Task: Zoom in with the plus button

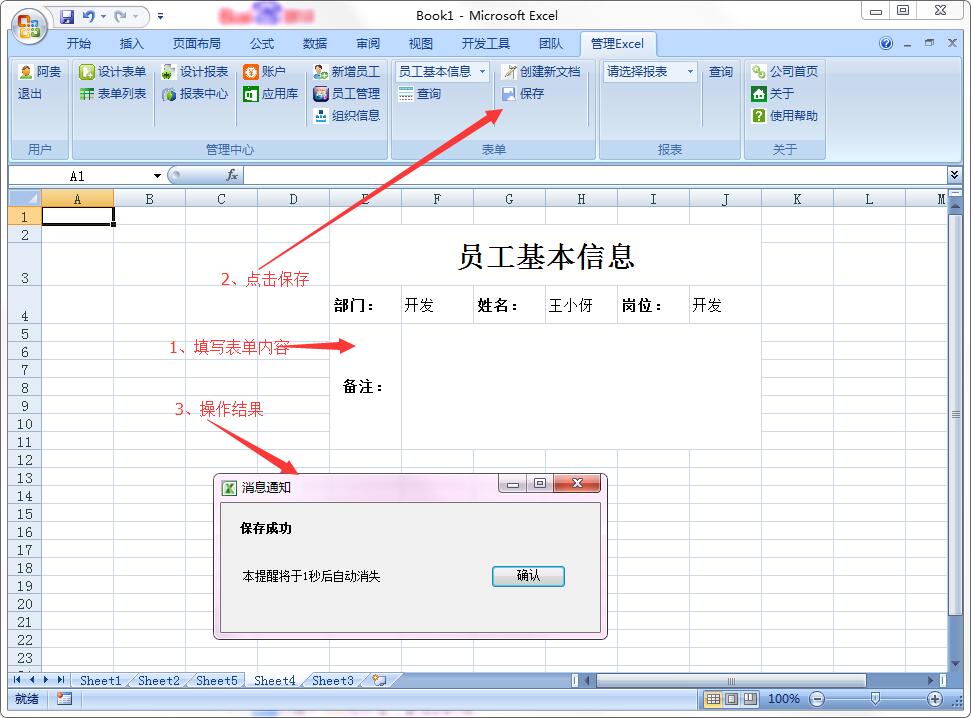Action: point(934,699)
